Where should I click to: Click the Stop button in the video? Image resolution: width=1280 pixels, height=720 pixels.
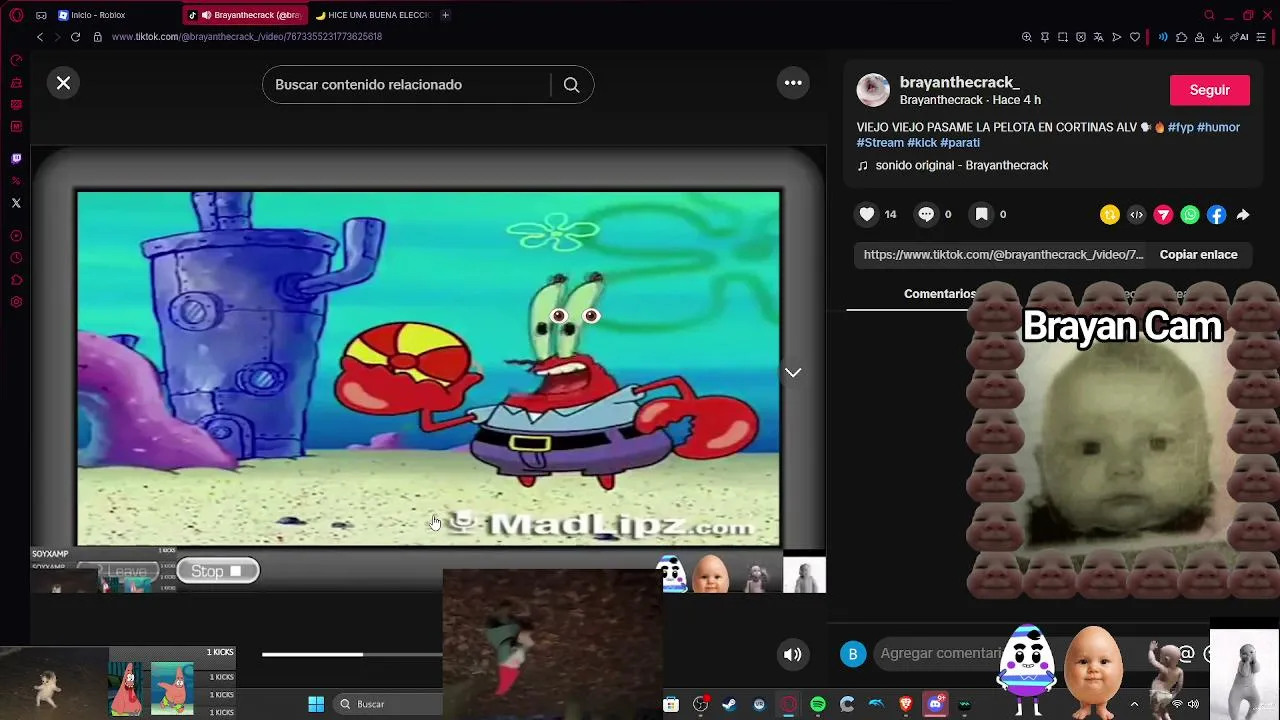tap(218, 571)
